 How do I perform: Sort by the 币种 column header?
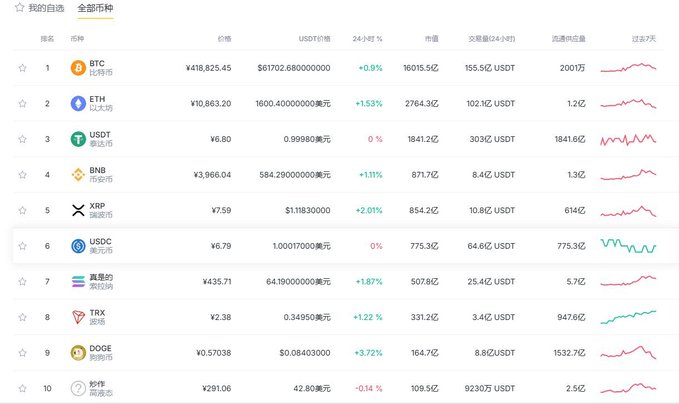click(77, 39)
